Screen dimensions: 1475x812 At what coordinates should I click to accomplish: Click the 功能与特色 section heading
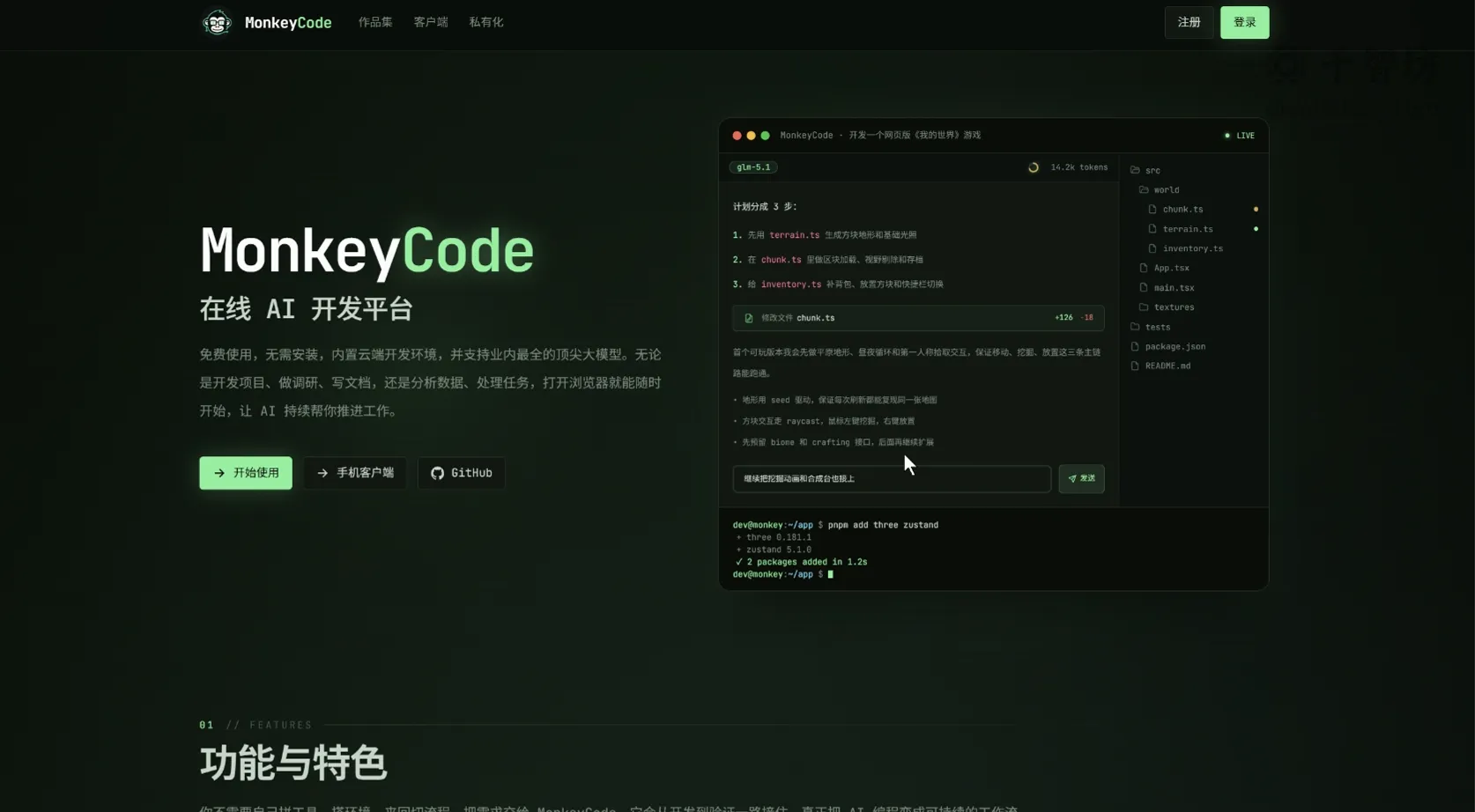293,763
